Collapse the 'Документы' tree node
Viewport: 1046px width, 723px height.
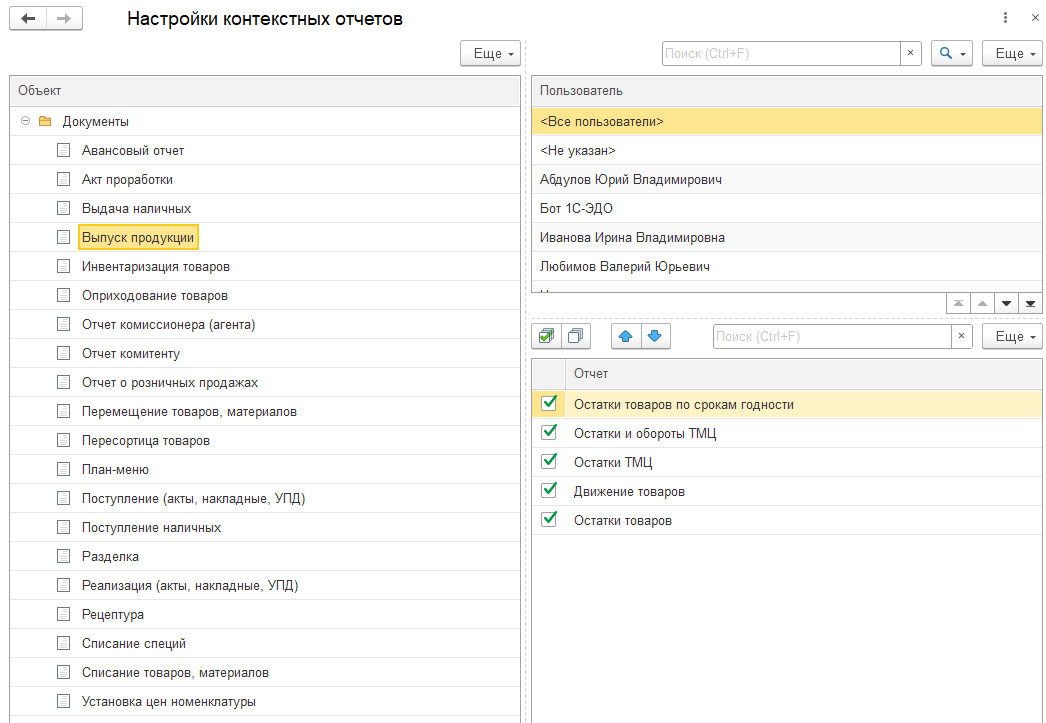25,122
